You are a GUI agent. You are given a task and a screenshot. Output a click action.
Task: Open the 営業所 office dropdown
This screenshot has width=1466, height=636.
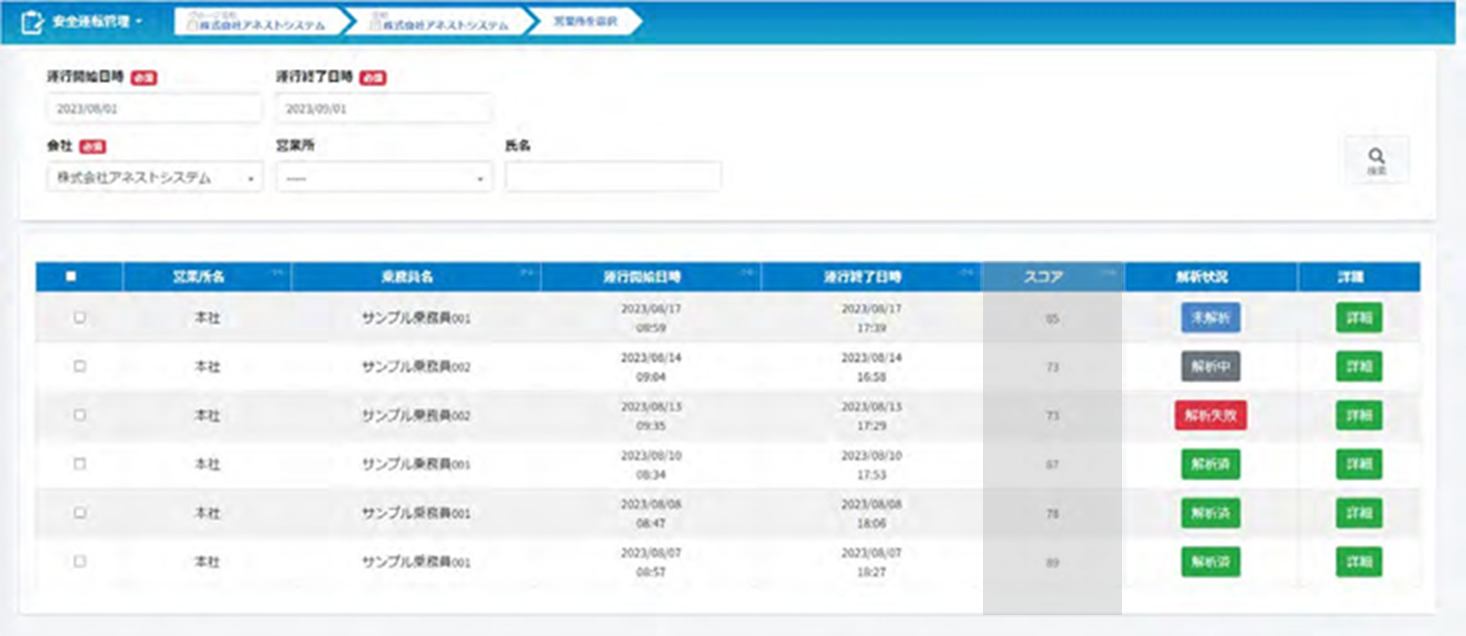(x=384, y=178)
